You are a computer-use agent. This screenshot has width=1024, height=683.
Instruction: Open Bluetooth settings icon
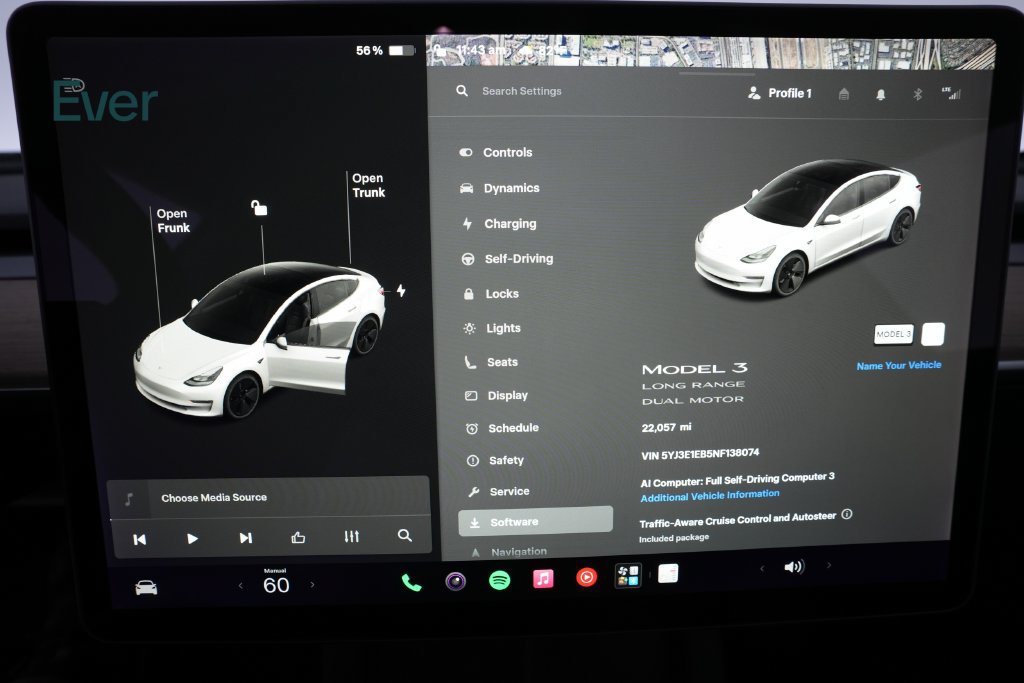click(917, 95)
